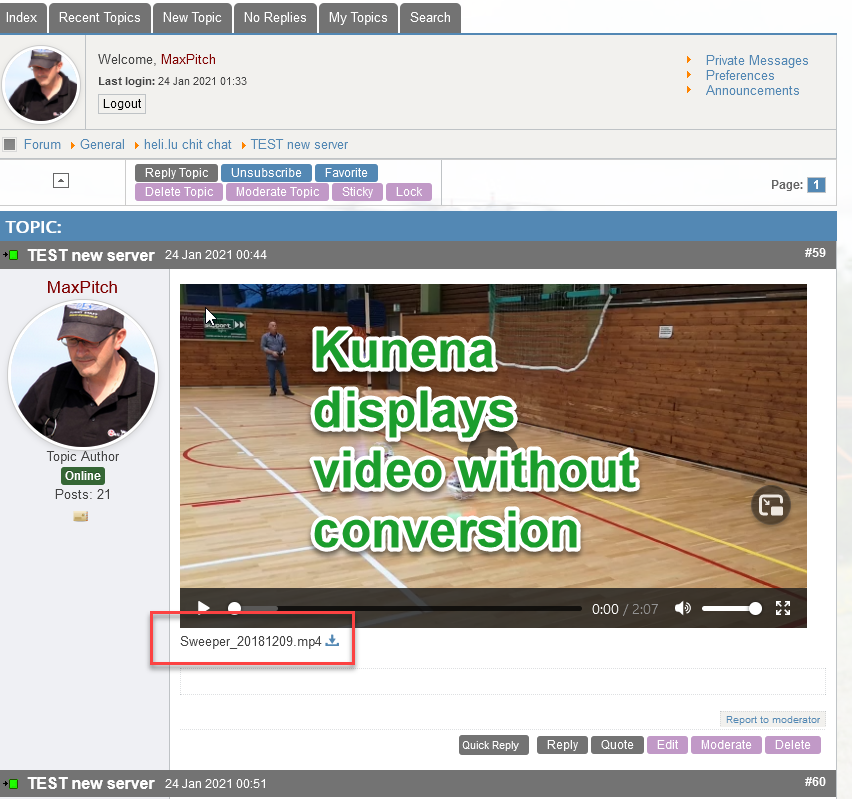Enter fullscreen mode on video player
This screenshot has height=799, width=852.
784,608
